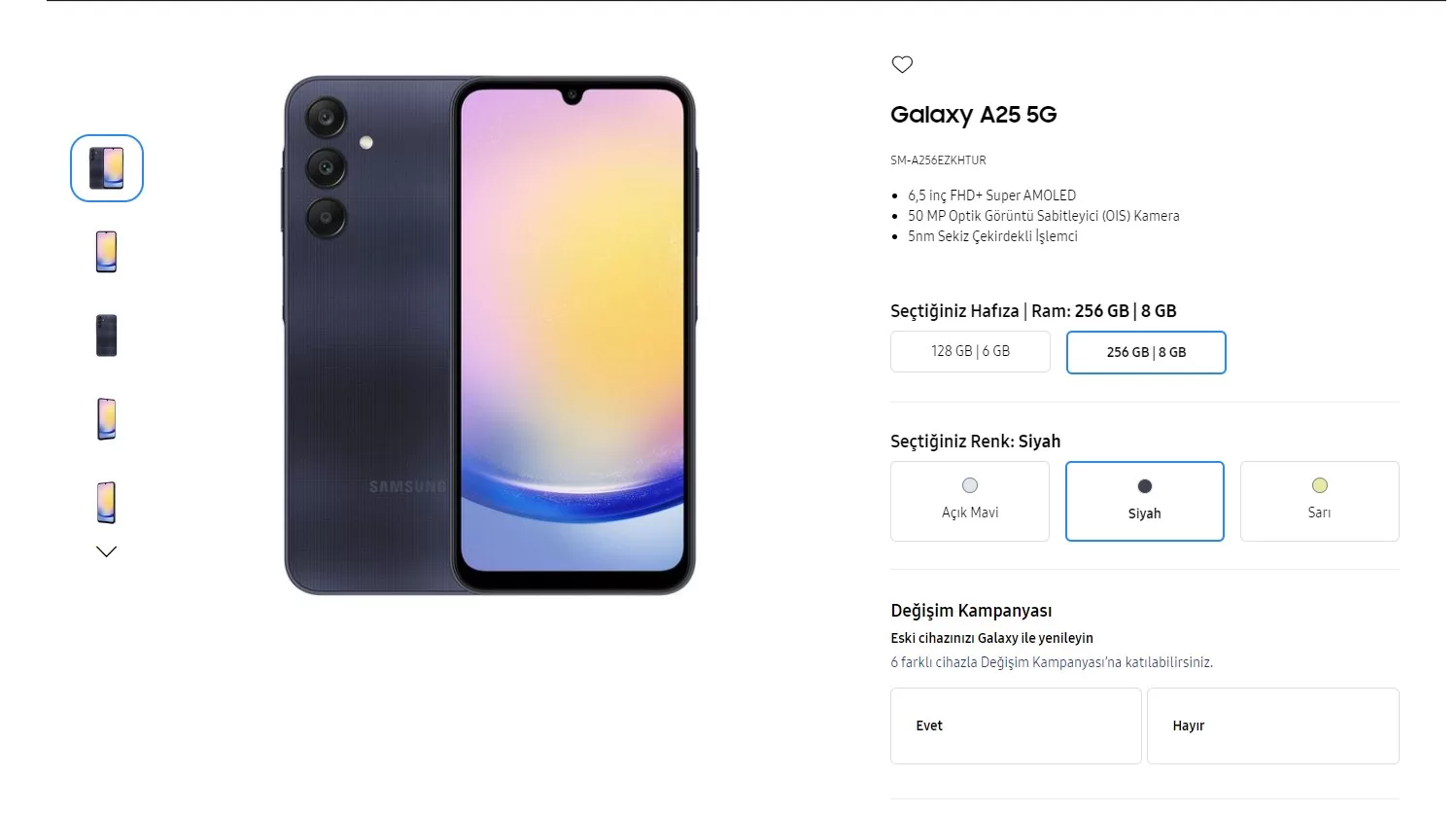1456x814 pixels.
Task: Choose 128 GB | 6 GB storage option
Action: click(970, 351)
